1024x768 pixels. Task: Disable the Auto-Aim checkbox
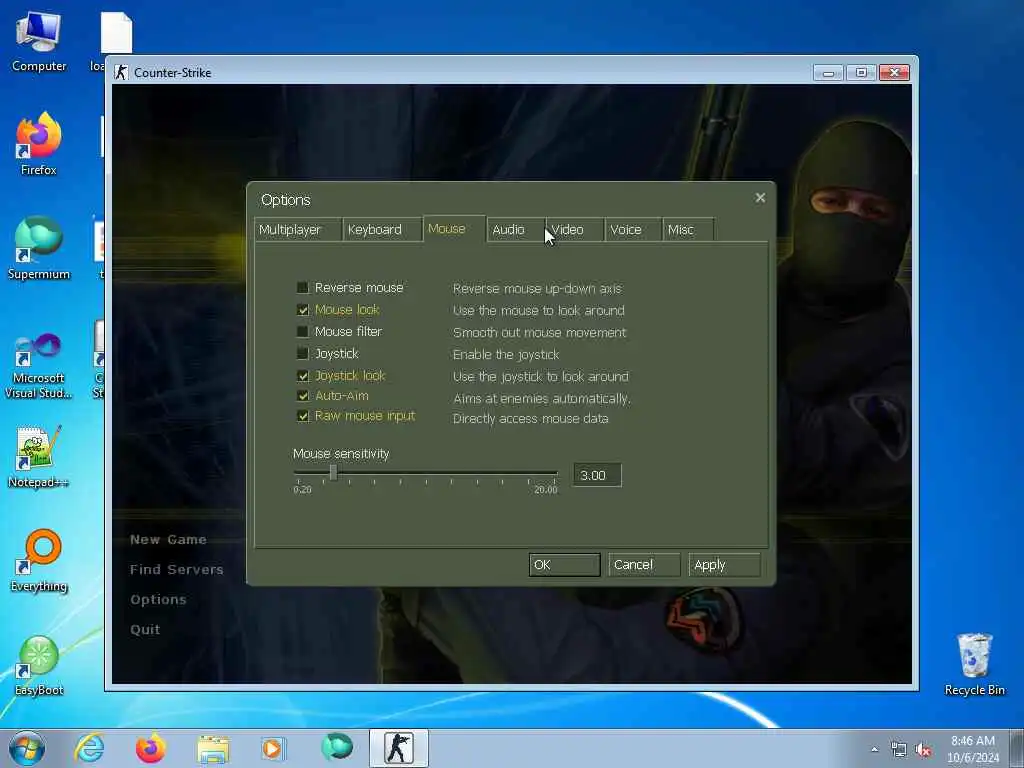pyautogui.click(x=302, y=396)
